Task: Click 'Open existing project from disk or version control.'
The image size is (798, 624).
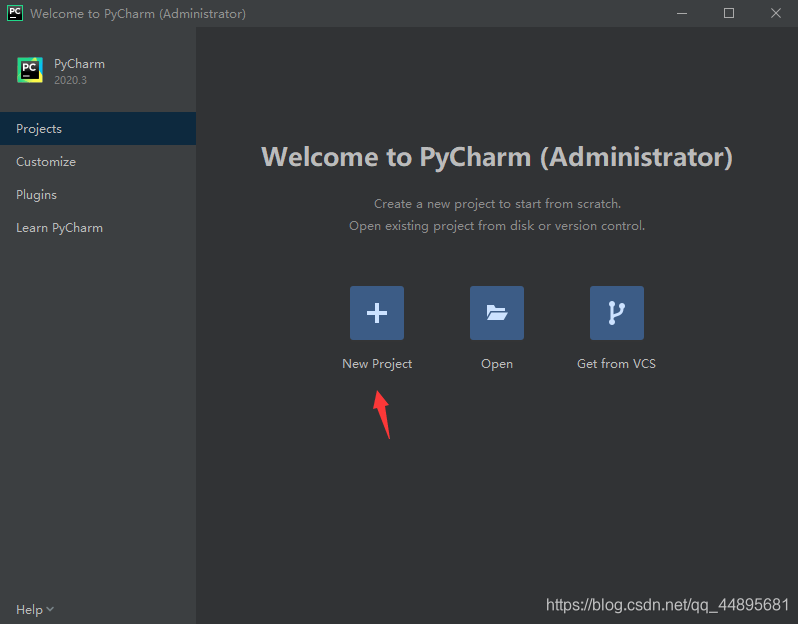Action: (x=497, y=225)
